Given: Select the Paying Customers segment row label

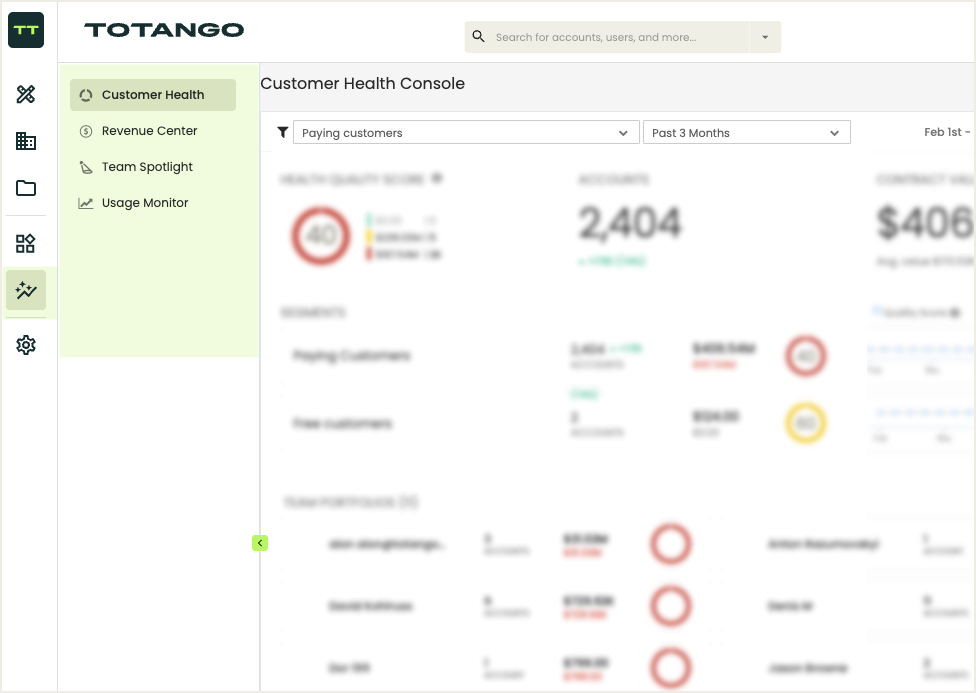Looking at the screenshot, I should tap(352, 356).
